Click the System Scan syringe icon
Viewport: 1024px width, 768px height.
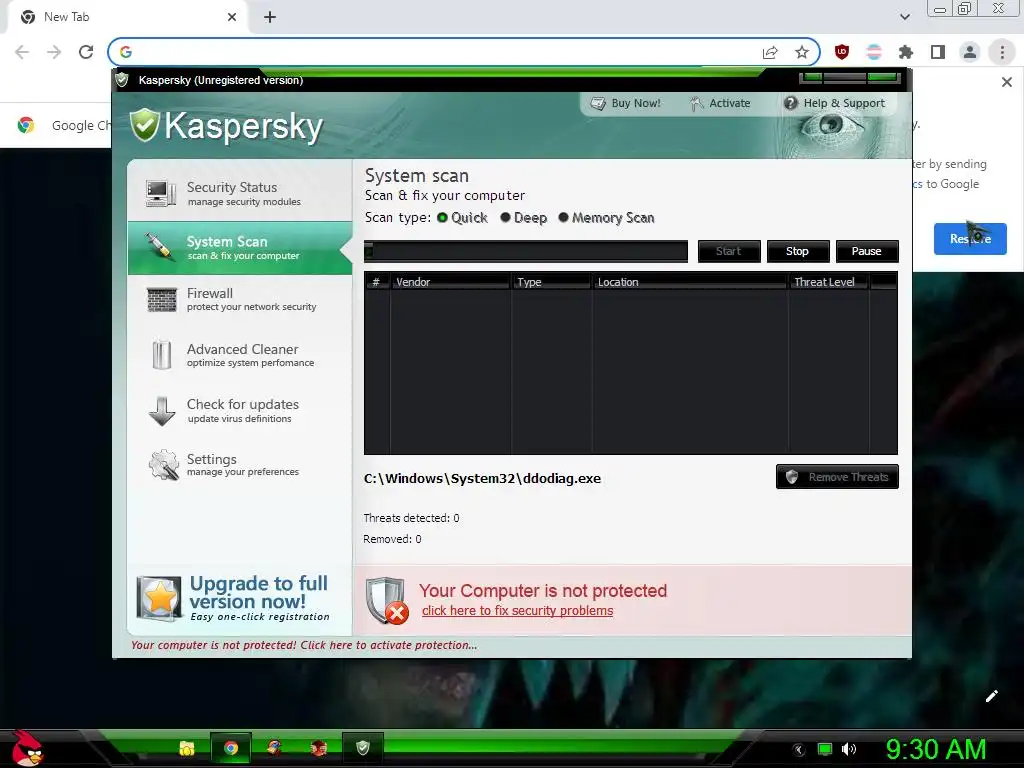pos(159,247)
